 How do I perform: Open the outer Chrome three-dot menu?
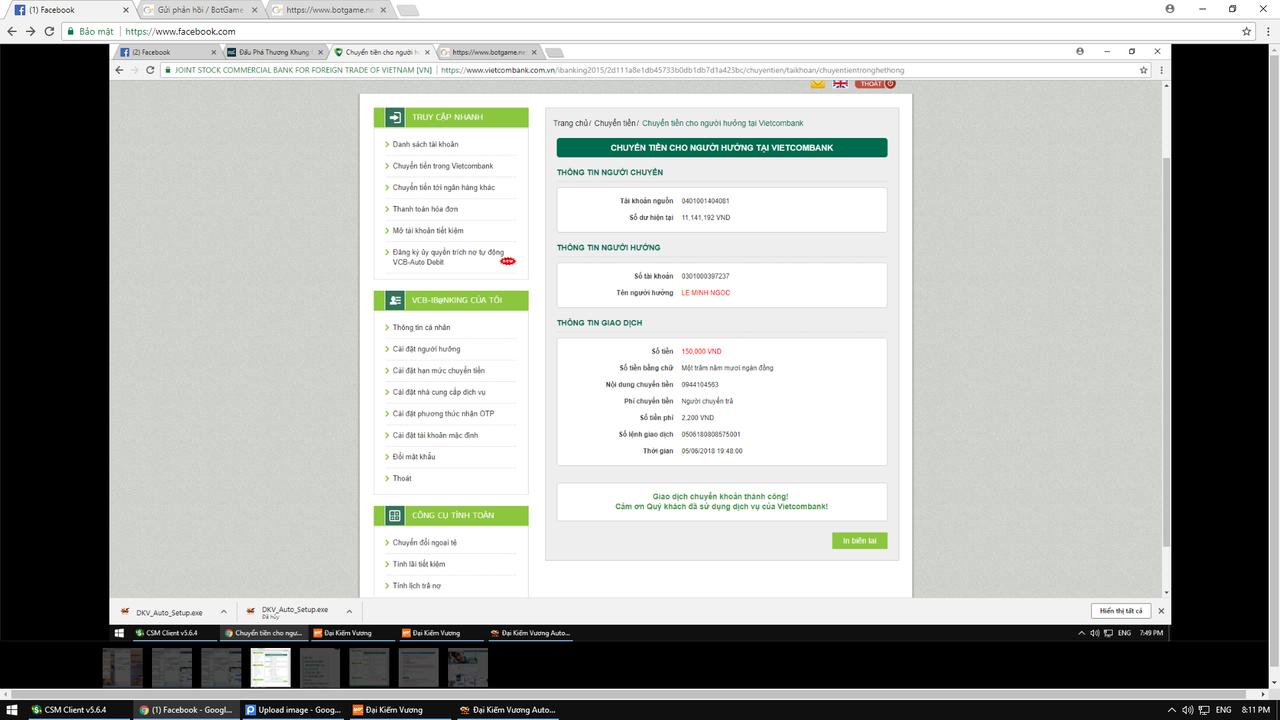click(1267, 31)
